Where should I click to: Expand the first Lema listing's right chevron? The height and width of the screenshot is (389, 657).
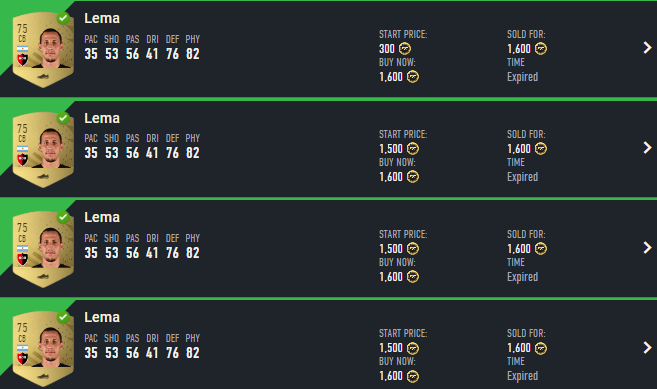click(647, 48)
